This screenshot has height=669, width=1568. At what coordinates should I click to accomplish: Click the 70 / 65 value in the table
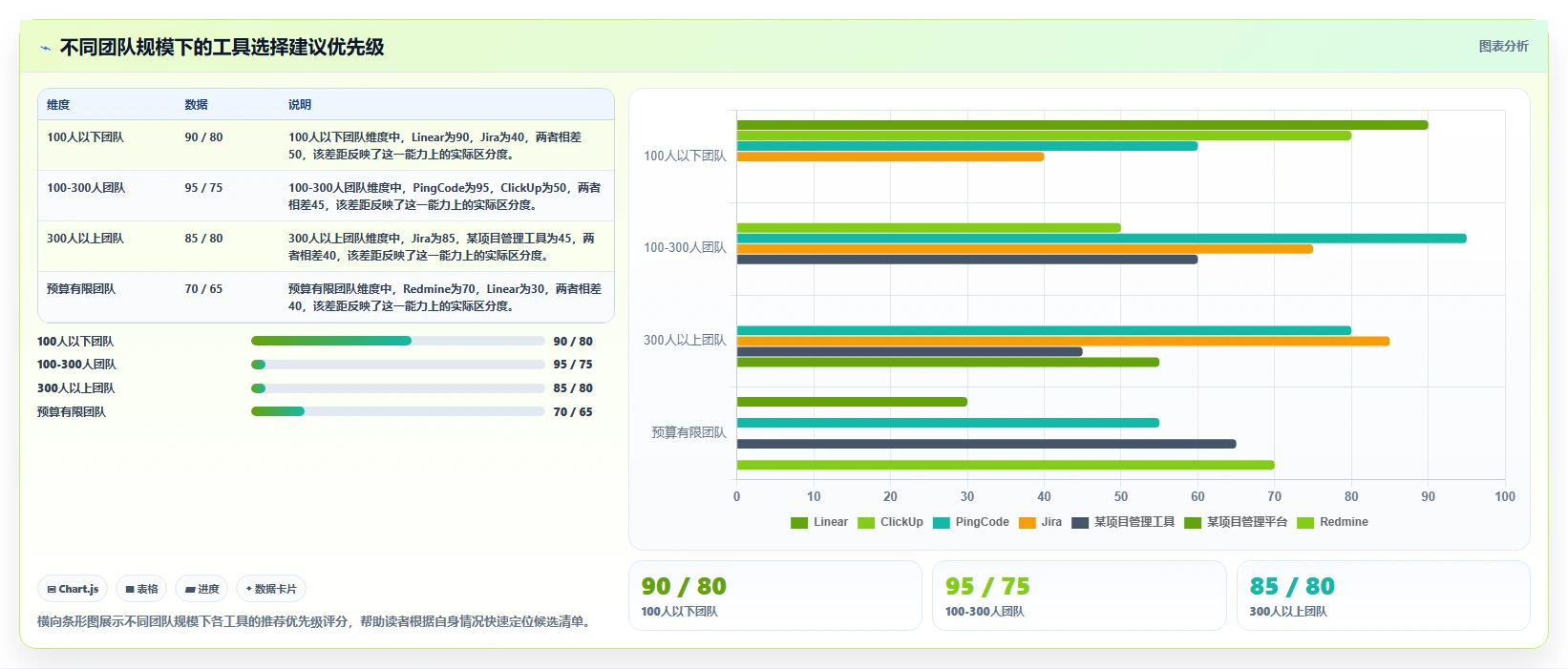(x=203, y=289)
